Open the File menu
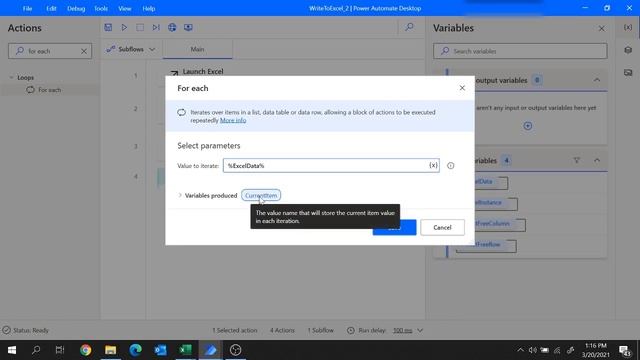 click(x=27, y=8)
